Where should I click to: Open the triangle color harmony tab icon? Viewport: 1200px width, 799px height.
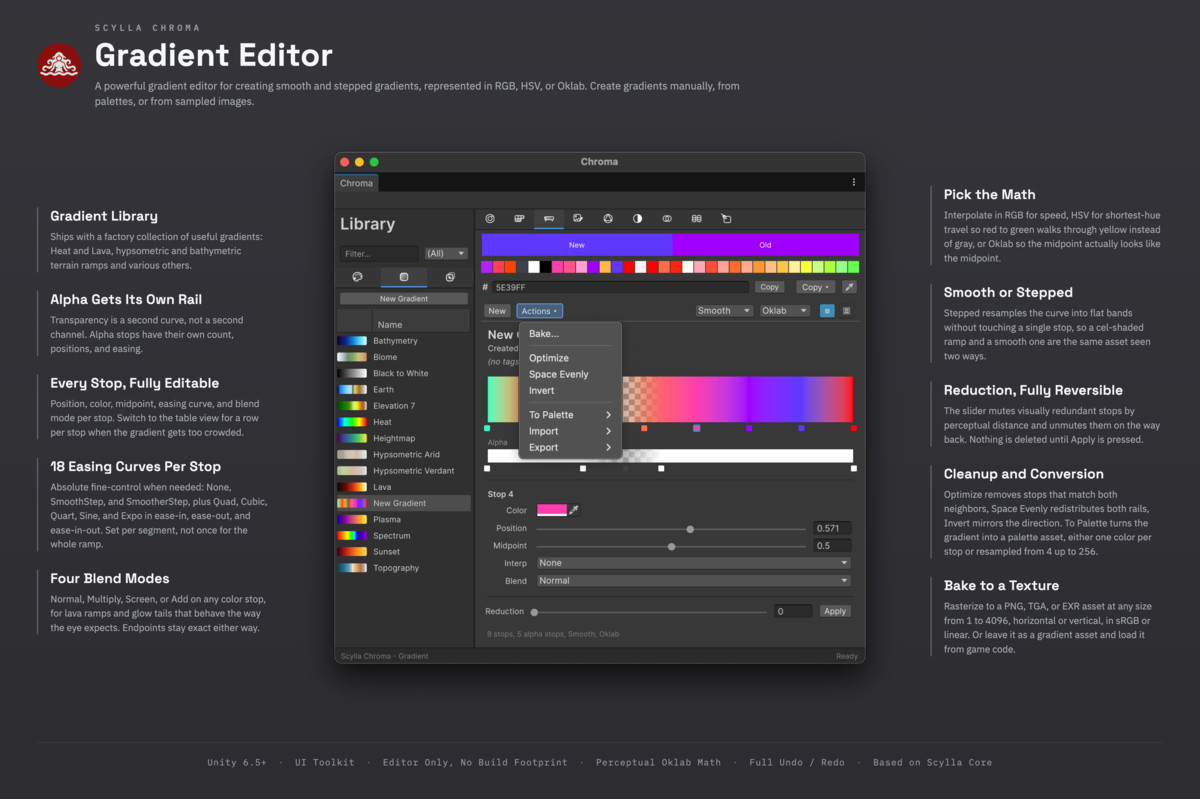click(608, 218)
